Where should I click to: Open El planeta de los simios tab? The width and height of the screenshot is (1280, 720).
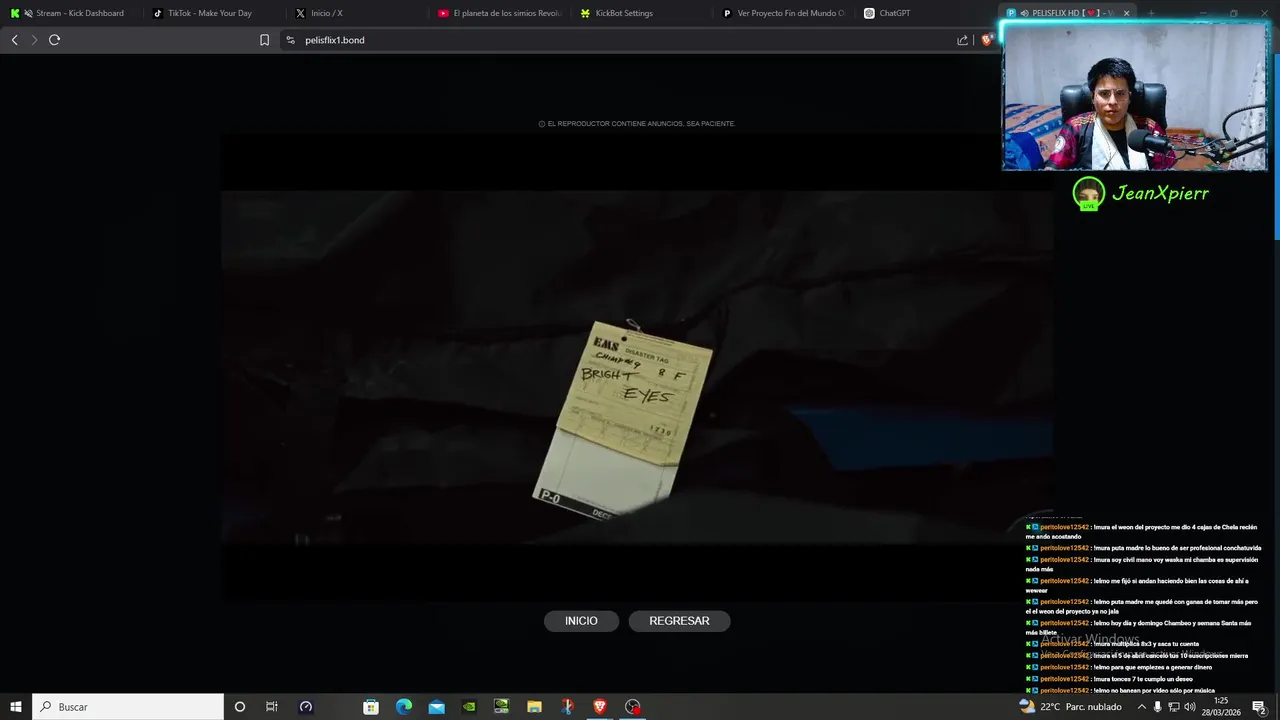(500, 13)
